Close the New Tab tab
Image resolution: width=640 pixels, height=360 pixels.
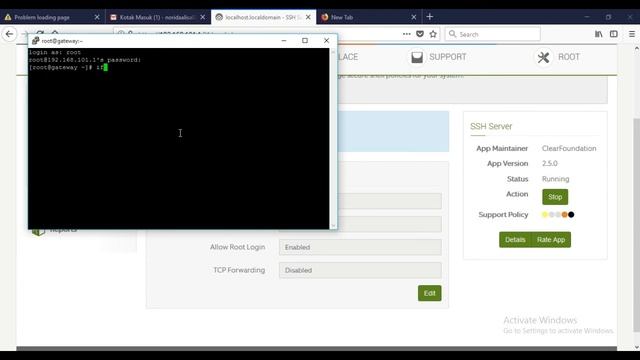pos(413,17)
